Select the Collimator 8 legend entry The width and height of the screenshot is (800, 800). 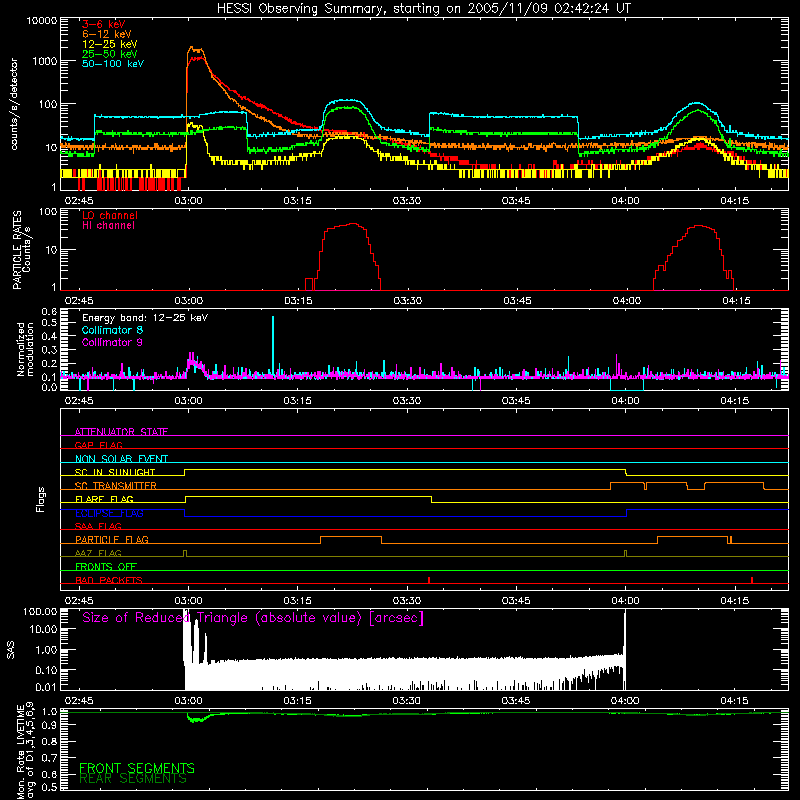tap(112, 330)
